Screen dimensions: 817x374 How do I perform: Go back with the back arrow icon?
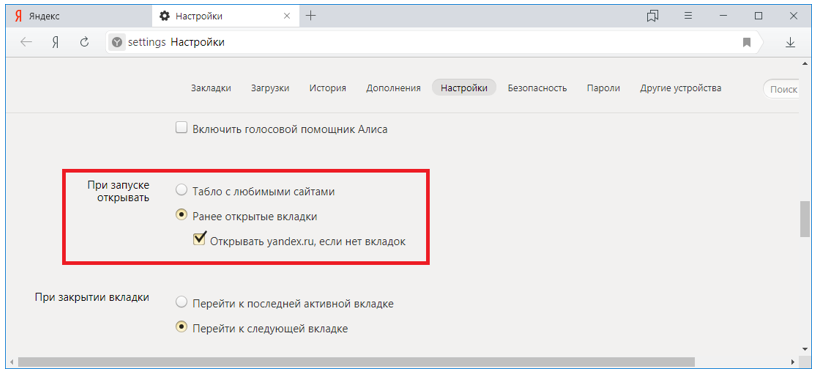click(26, 42)
